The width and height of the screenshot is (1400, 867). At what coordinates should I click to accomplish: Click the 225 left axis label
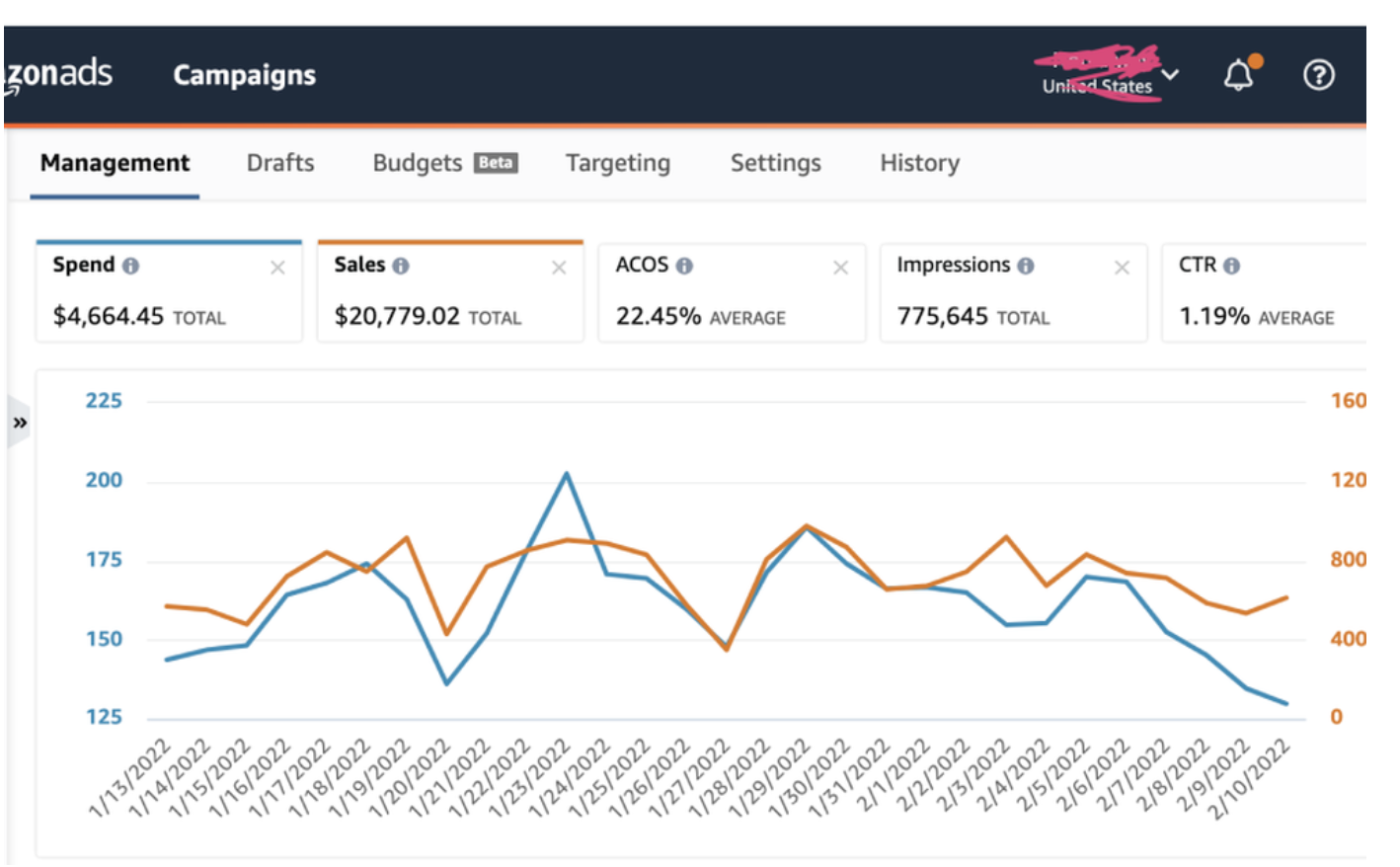tap(104, 401)
